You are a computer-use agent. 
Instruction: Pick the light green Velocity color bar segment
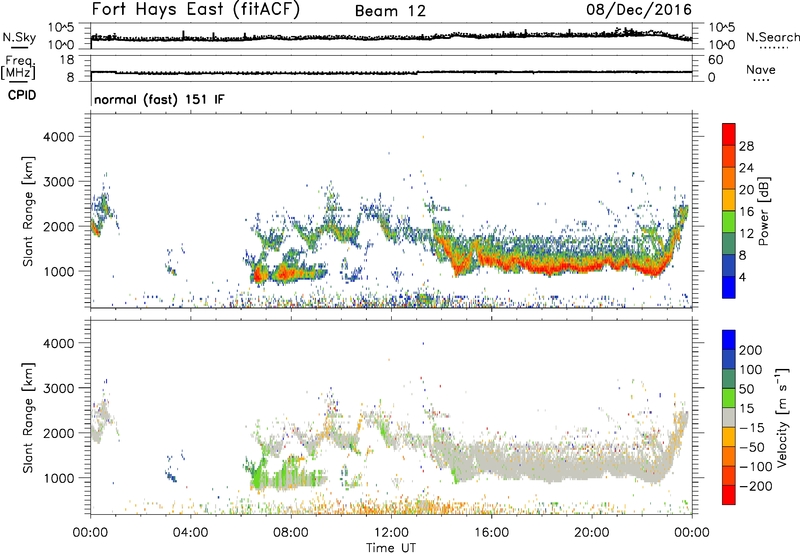point(729,399)
